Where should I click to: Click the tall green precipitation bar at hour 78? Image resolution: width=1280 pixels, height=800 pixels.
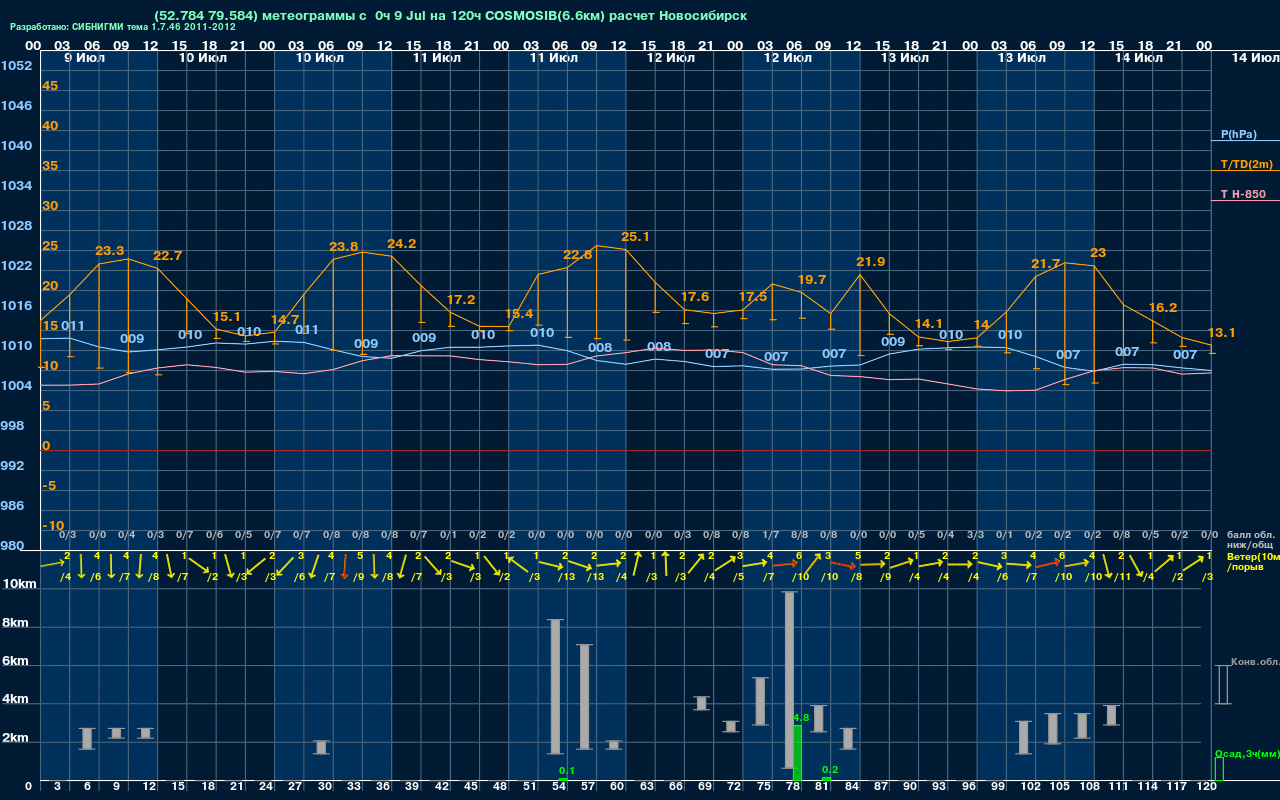[798, 753]
